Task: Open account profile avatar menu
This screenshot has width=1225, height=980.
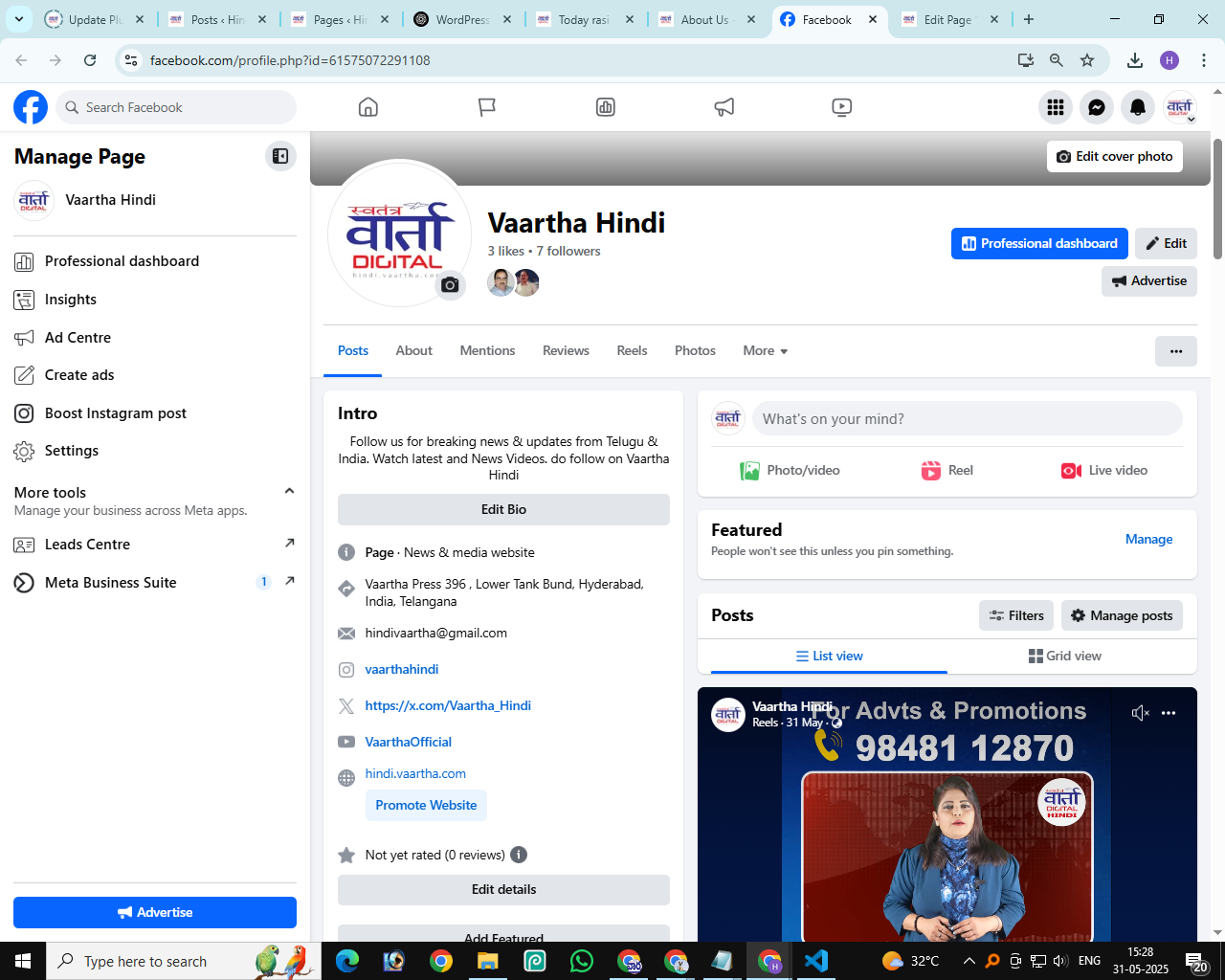Action: coord(1180,107)
